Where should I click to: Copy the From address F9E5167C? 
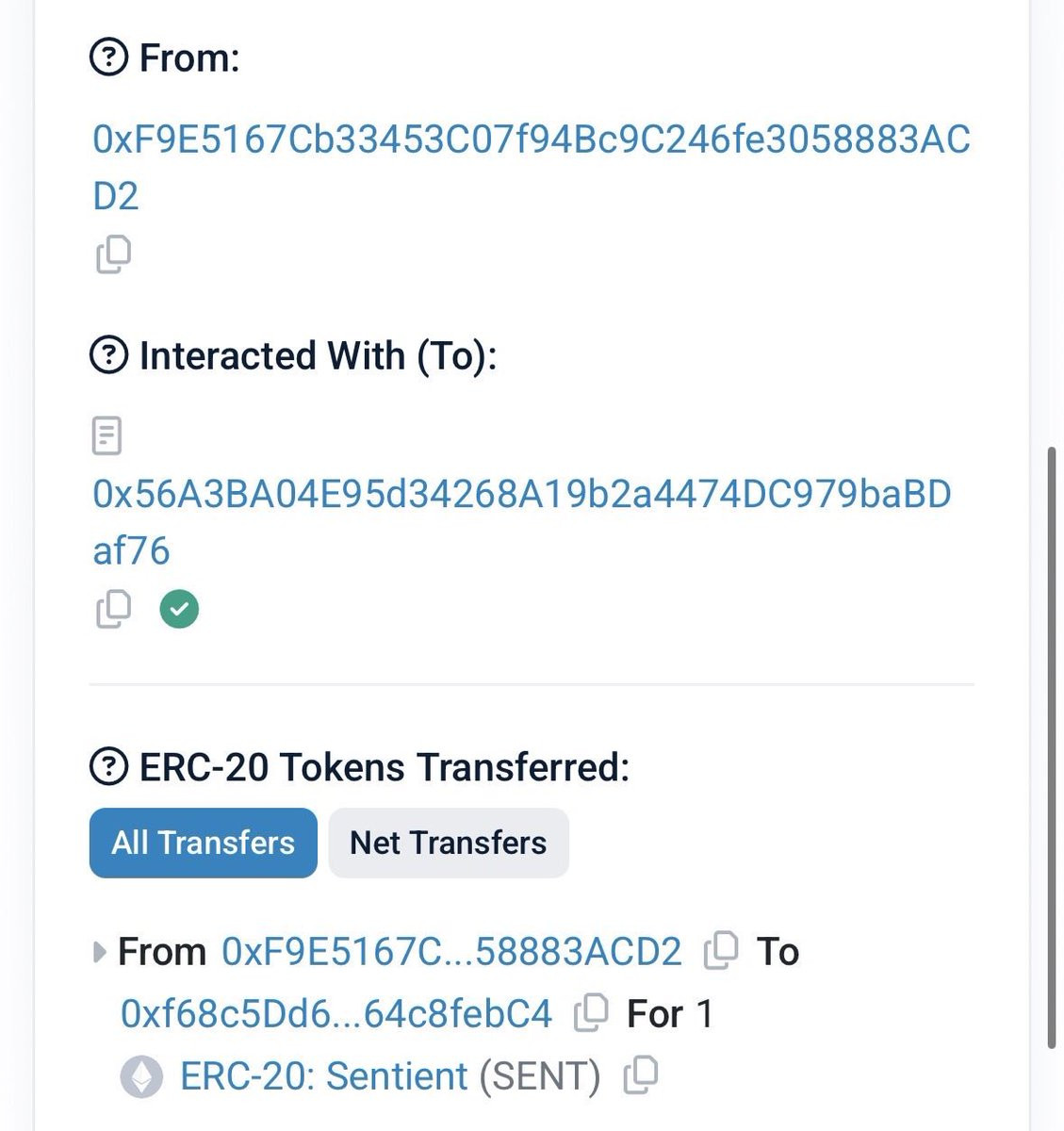pyautogui.click(x=113, y=254)
